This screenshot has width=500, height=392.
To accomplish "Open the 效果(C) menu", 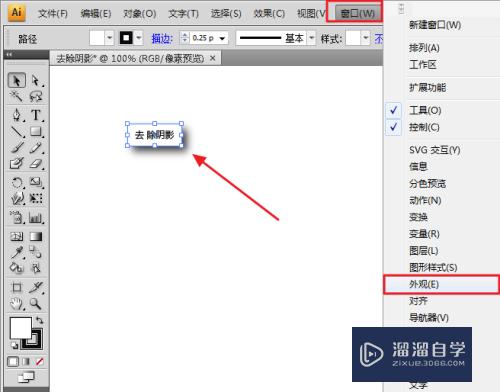I will point(269,14).
